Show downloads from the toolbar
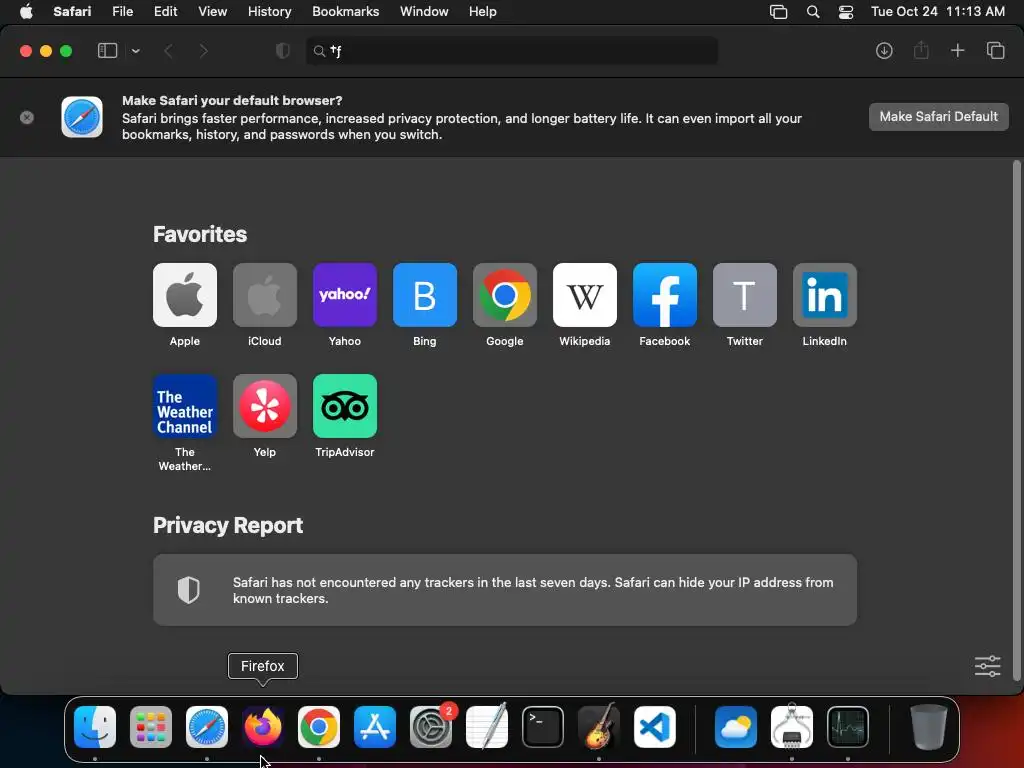This screenshot has height=768, width=1024. 884,51
